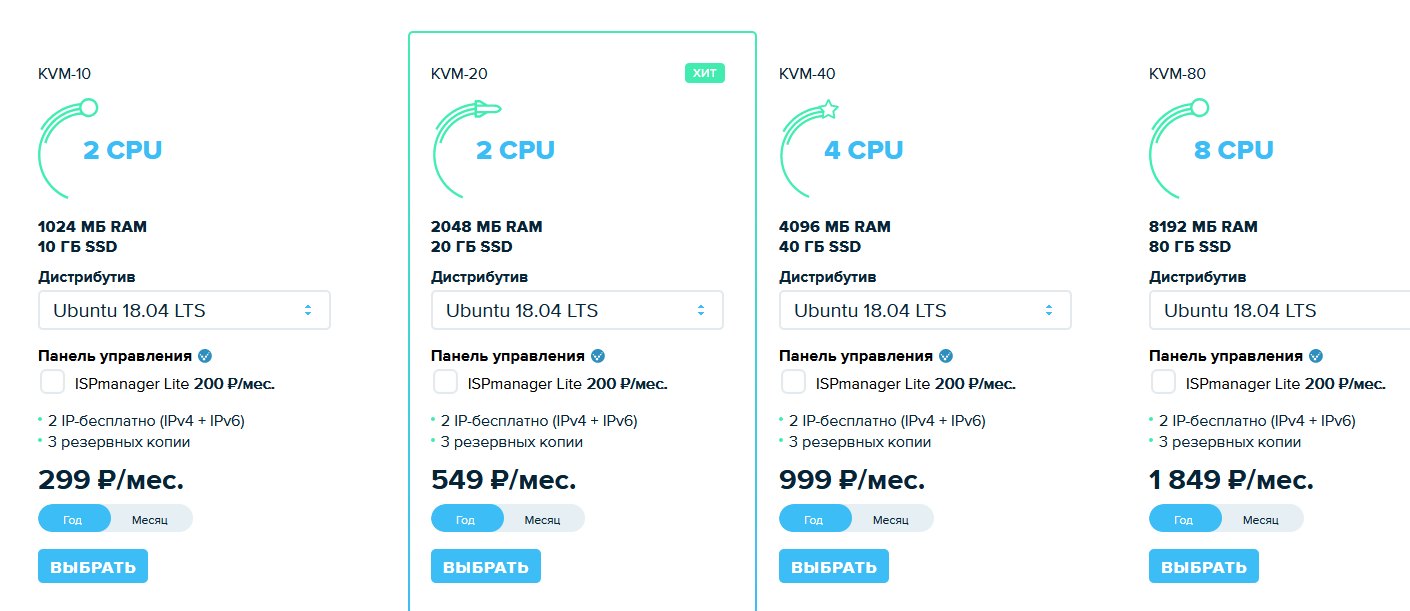
Task: Open the Ubuntu distribution dropdown for KVM-10
Action: [x=184, y=310]
